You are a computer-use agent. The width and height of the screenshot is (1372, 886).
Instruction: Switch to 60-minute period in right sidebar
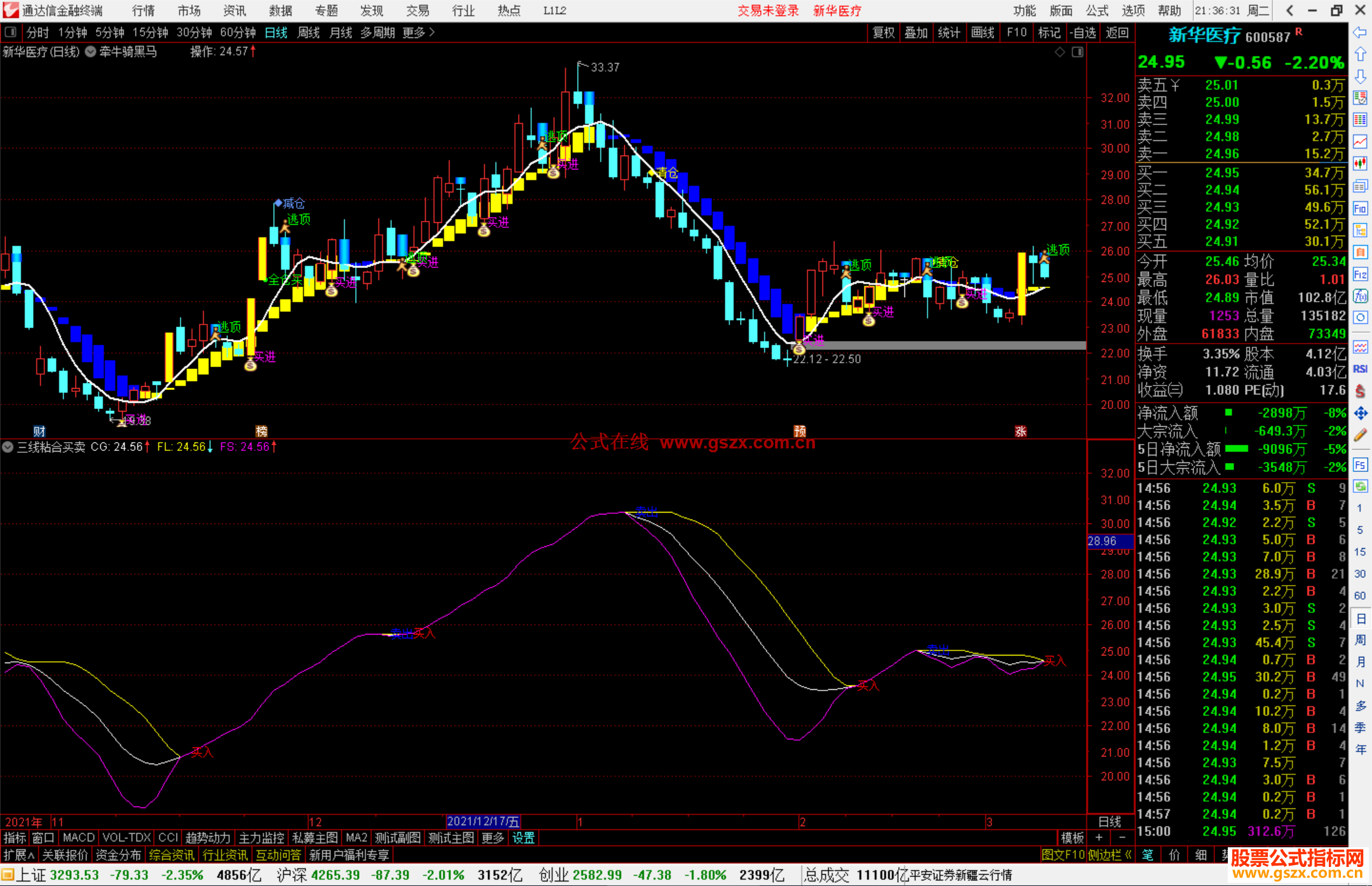point(1360,596)
